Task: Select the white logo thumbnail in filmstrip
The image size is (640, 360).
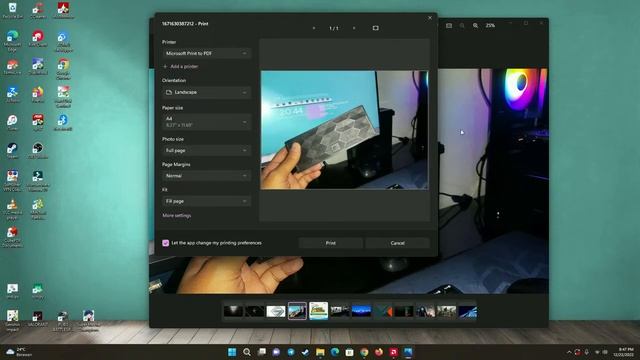Action: [x=276, y=311]
